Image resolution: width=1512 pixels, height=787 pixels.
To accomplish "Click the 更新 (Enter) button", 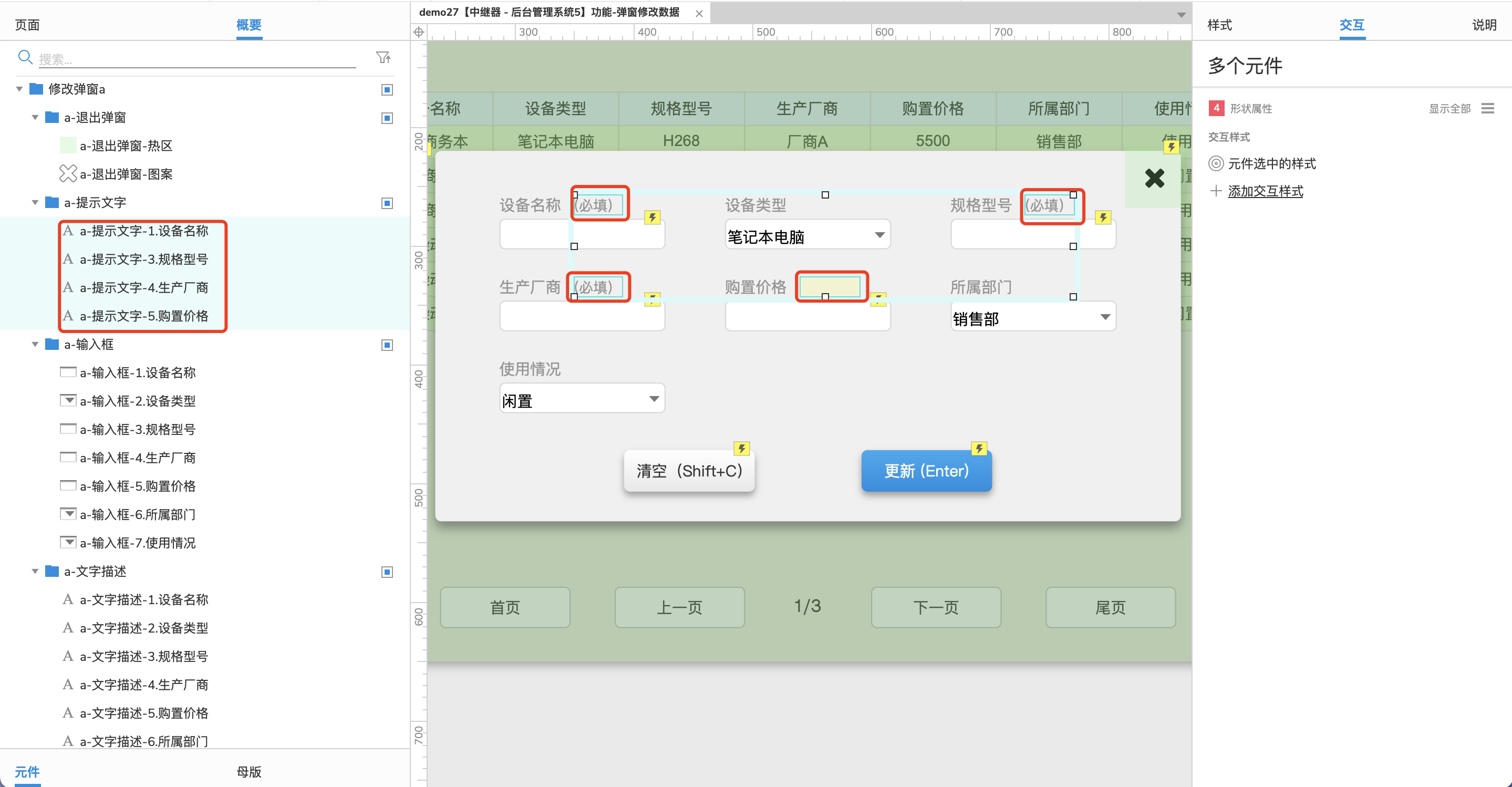I will coord(926,471).
